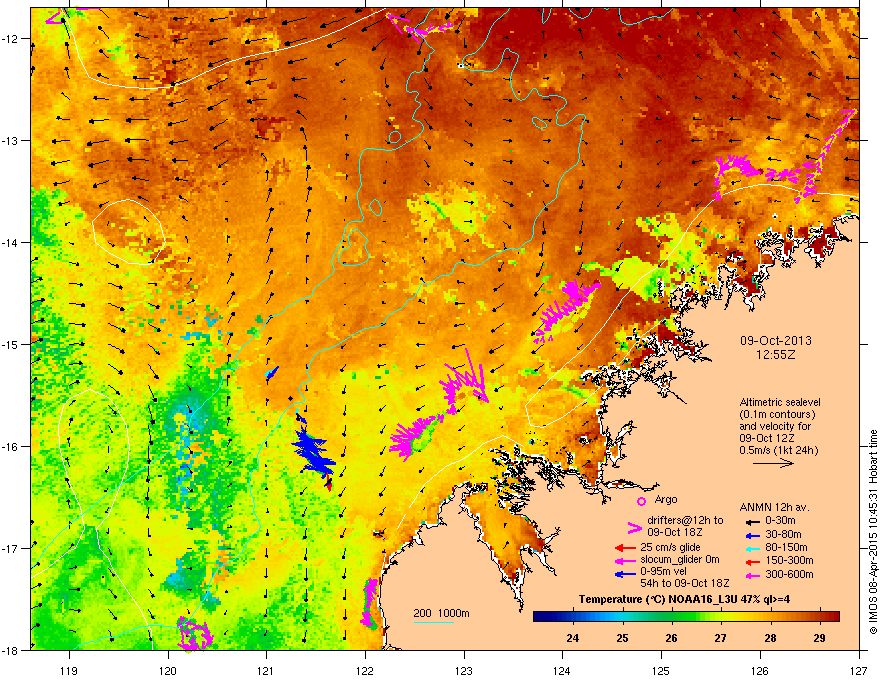Click the longitude axis label 123
Image resolution: width=880 pixels, height=680 pixels.
point(464,670)
